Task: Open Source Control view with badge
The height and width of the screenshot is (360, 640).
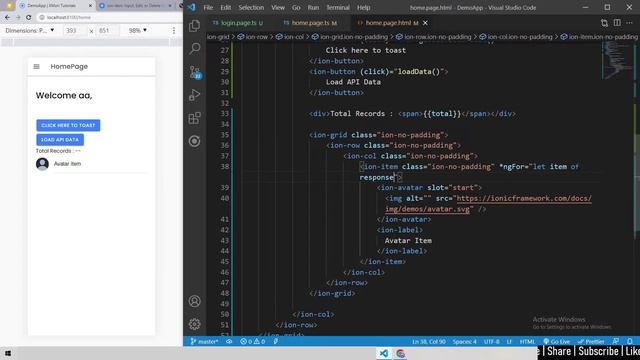Action: point(195,72)
